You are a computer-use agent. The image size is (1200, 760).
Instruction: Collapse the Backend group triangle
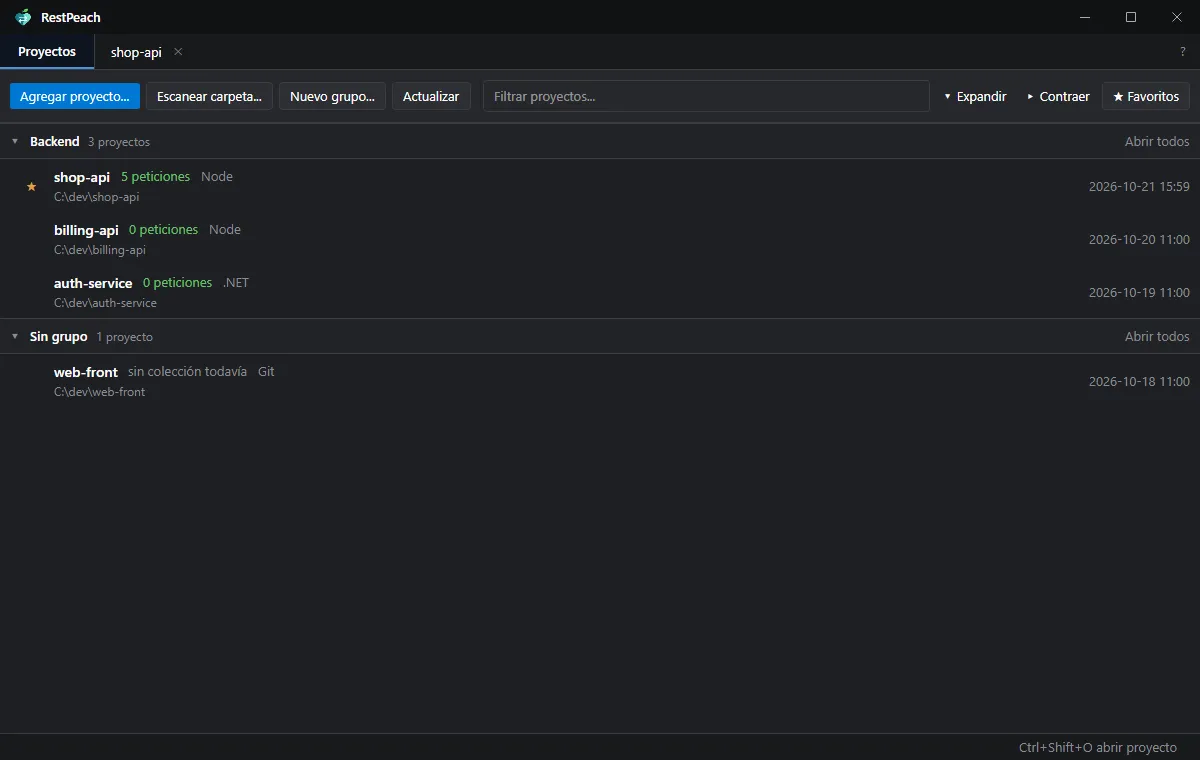point(15,142)
